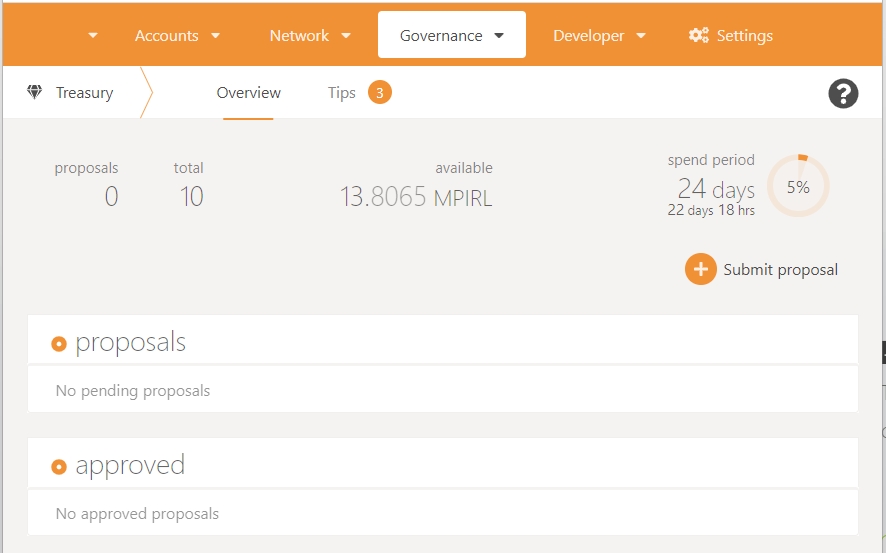Click the No pending proposals row
This screenshot has width=886, height=553.
tap(442, 390)
